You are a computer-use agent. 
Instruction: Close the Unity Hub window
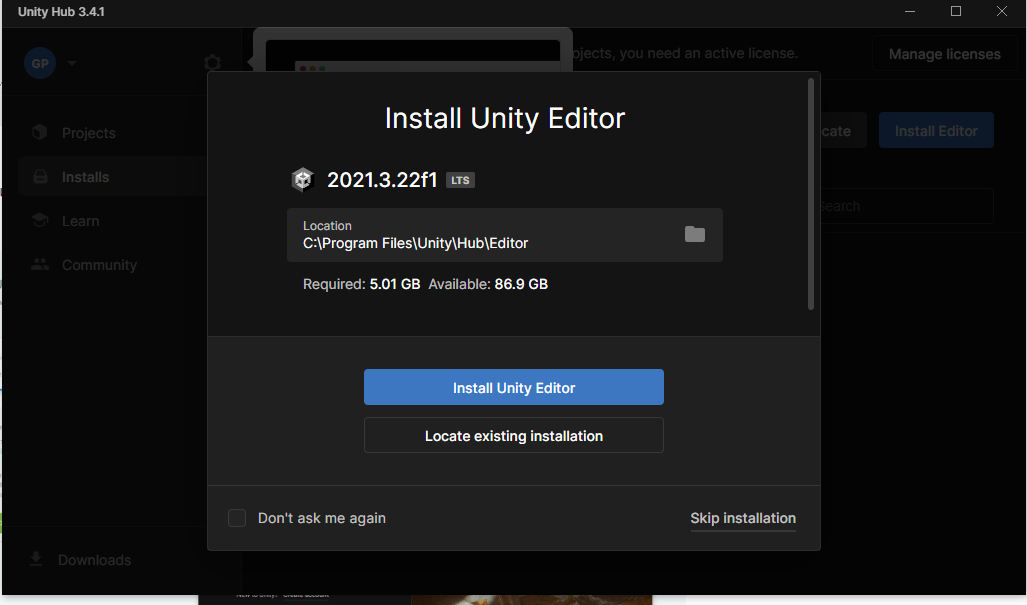(x=1001, y=12)
